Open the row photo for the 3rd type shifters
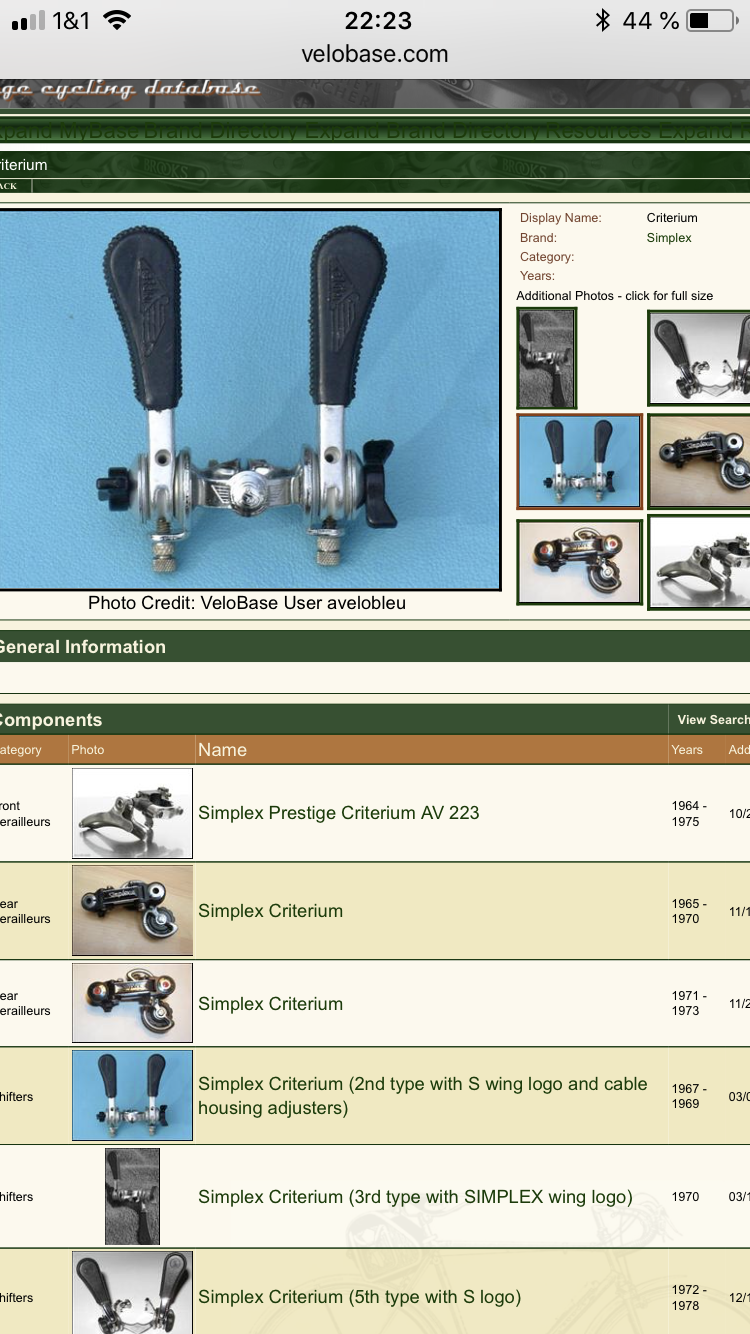 pos(132,1196)
